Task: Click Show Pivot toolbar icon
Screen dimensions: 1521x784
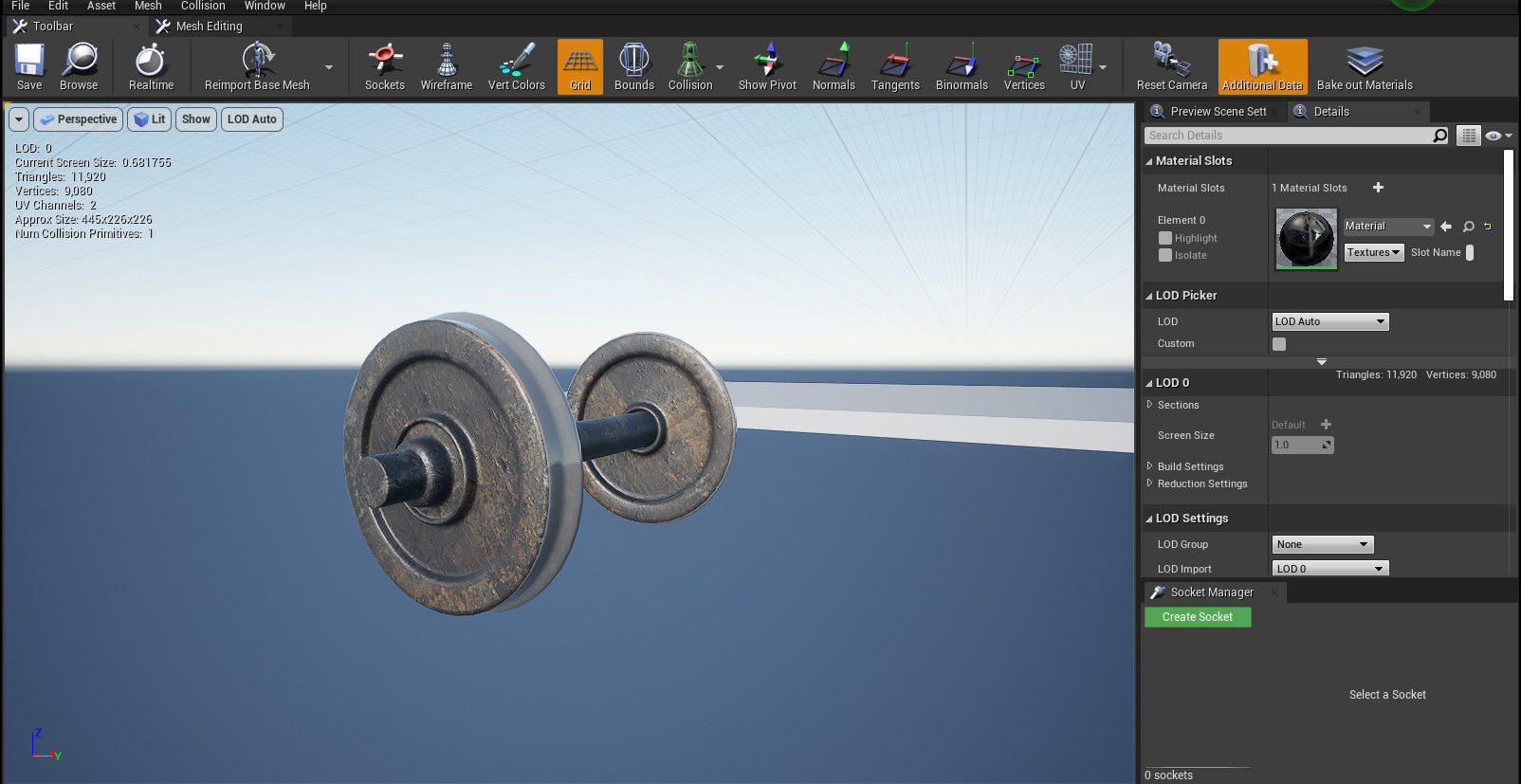Action: [767, 67]
